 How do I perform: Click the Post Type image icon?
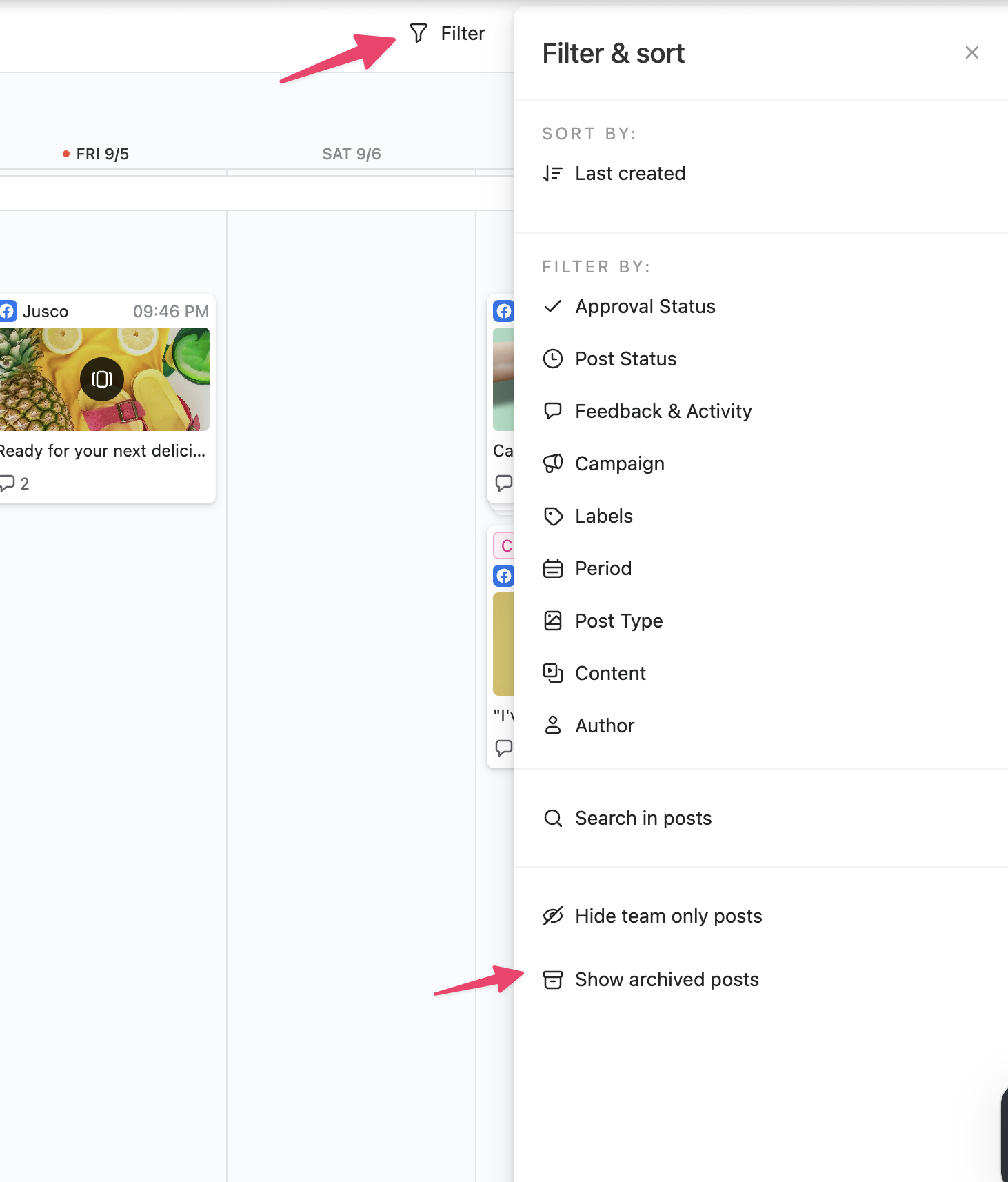click(x=552, y=621)
